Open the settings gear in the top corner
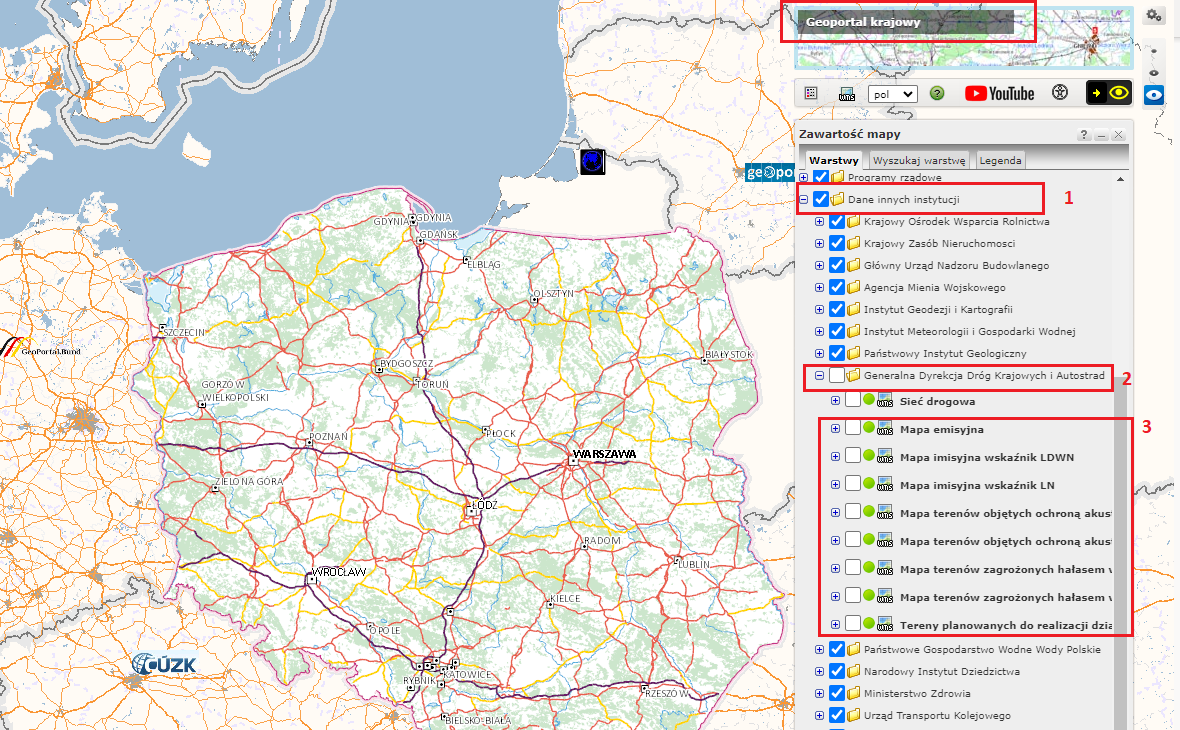This screenshot has height=730, width=1180. pyautogui.click(x=1154, y=15)
